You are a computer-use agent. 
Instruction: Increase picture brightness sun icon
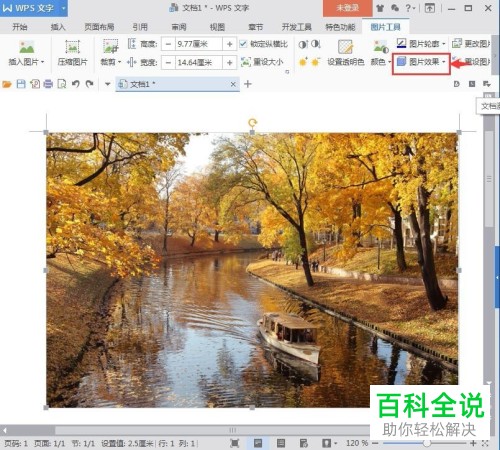point(303,62)
